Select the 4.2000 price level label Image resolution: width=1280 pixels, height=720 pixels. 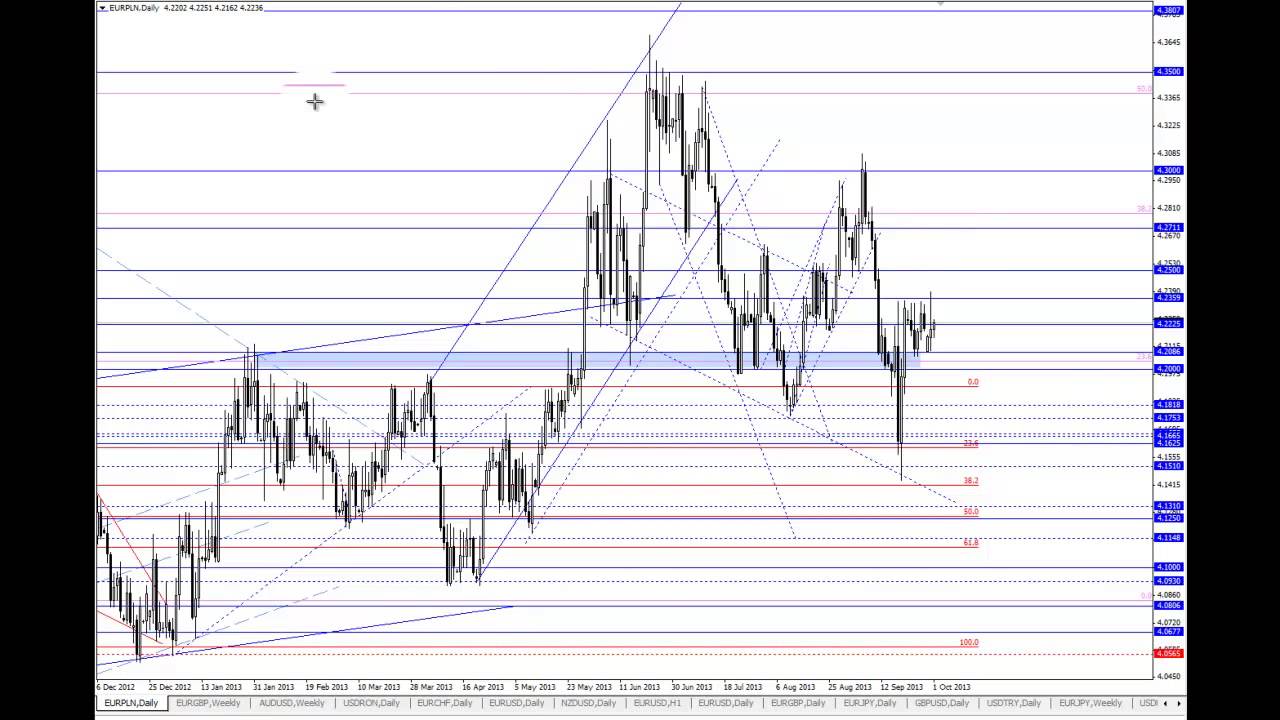point(1168,369)
